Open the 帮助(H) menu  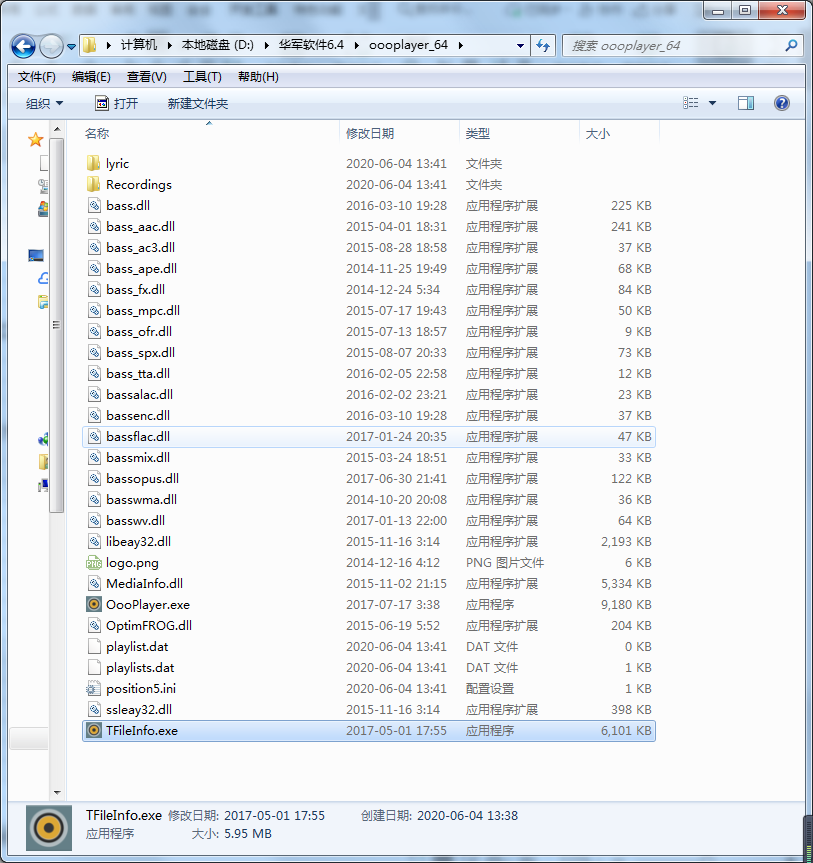(258, 77)
